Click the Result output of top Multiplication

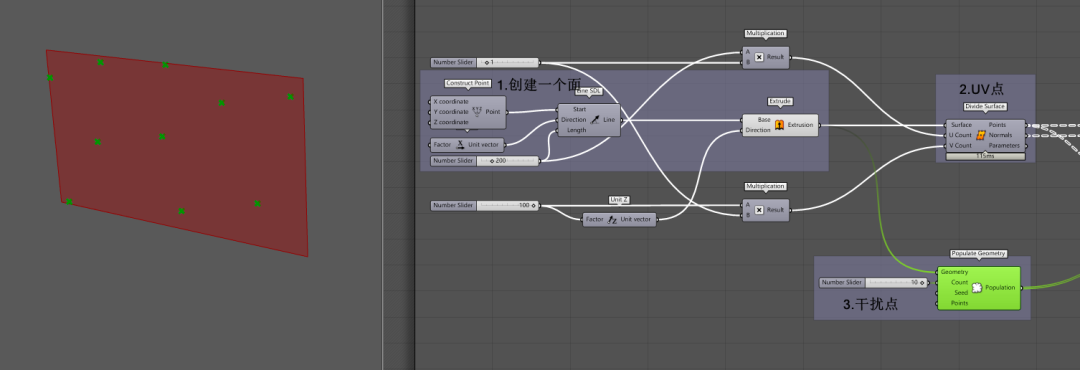point(776,57)
